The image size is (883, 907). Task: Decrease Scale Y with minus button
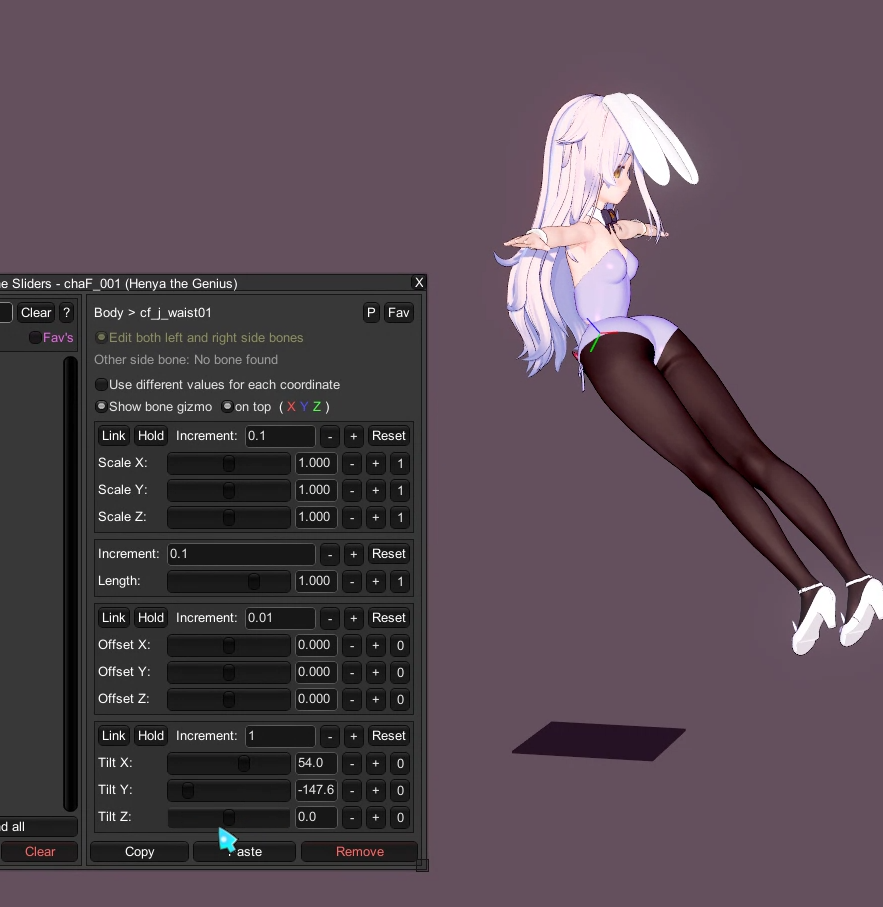coord(352,491)
